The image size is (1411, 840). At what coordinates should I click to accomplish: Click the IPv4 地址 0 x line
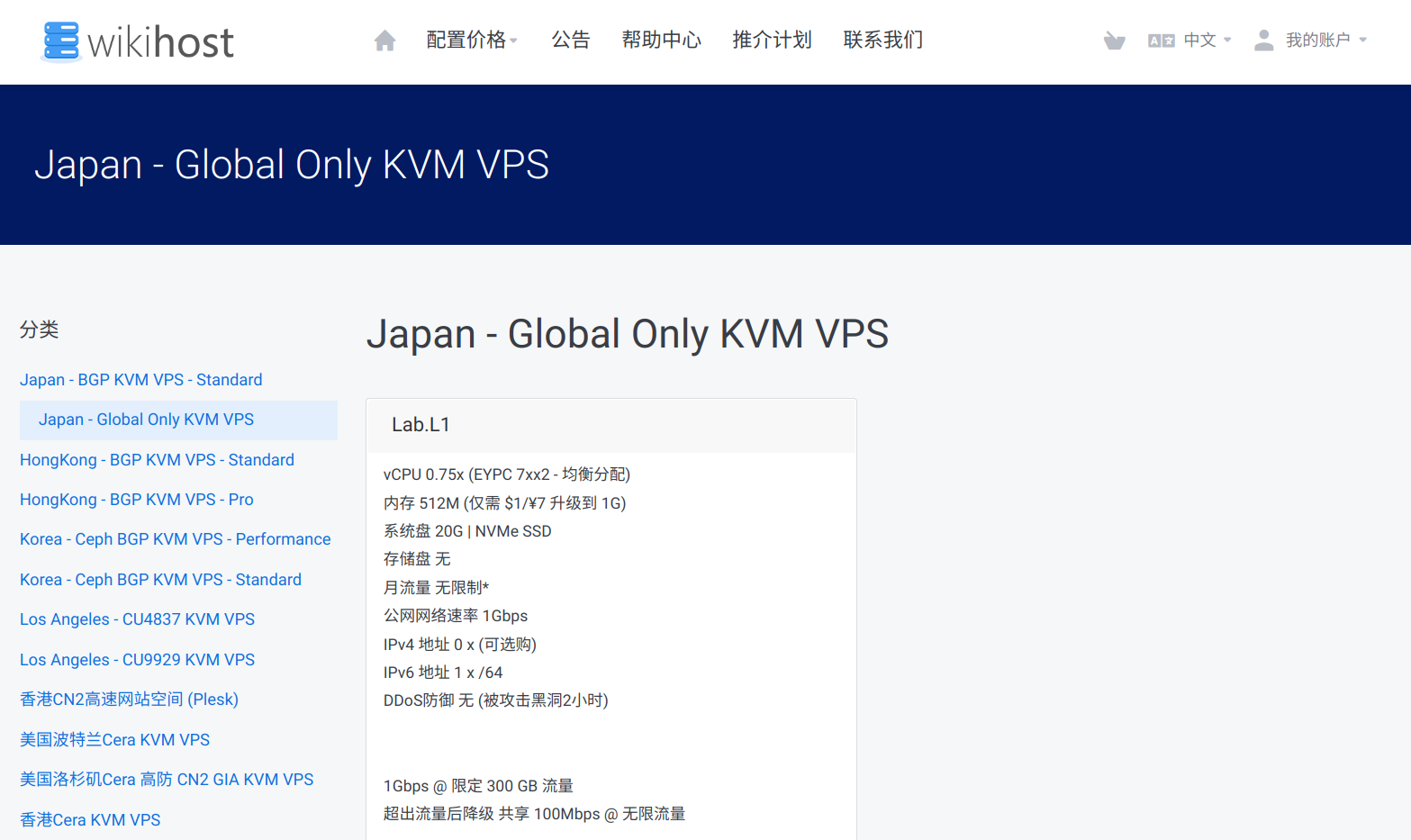[460, 645]
